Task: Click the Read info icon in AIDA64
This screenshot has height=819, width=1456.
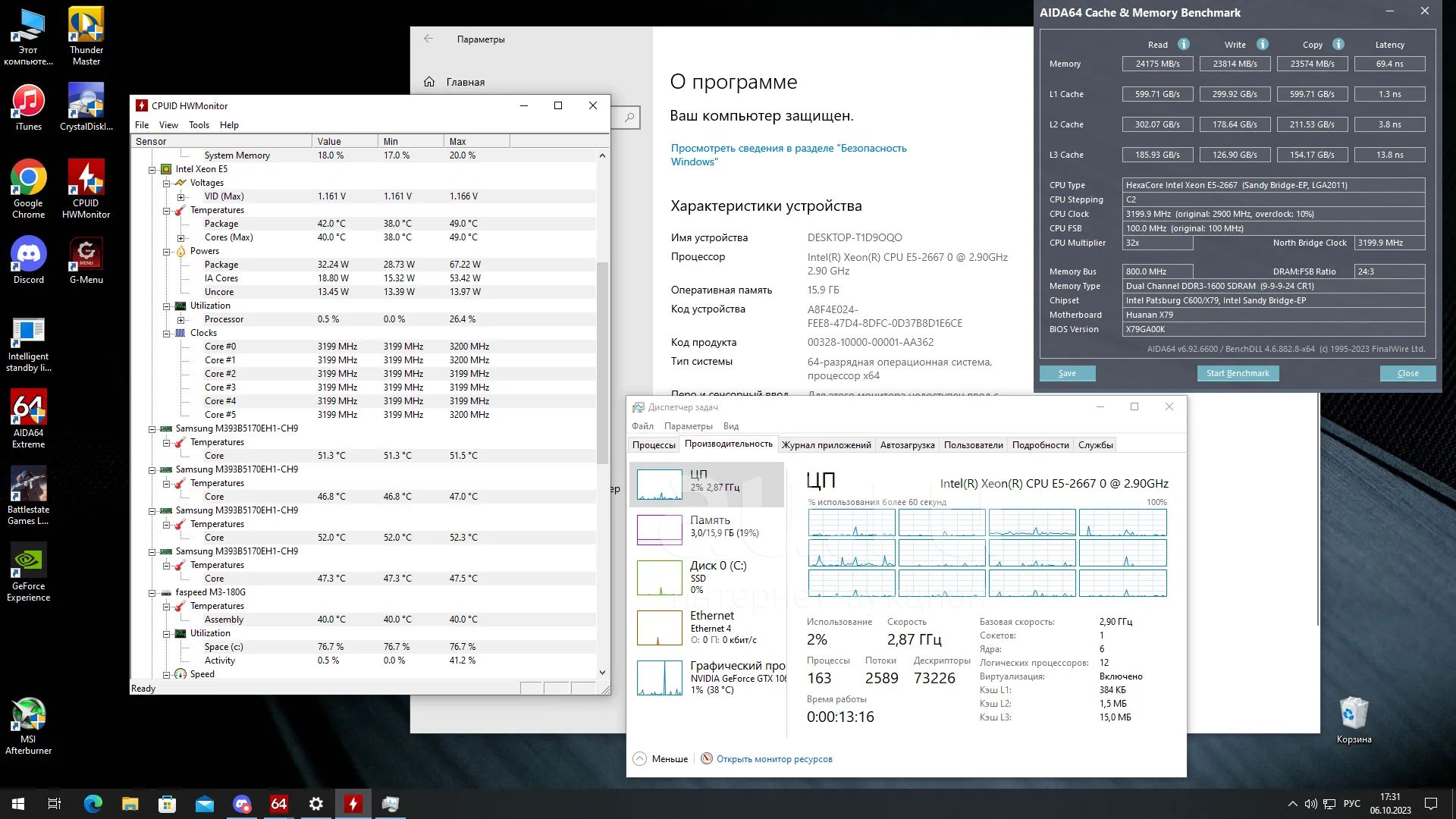Action: pos(1184,44)
